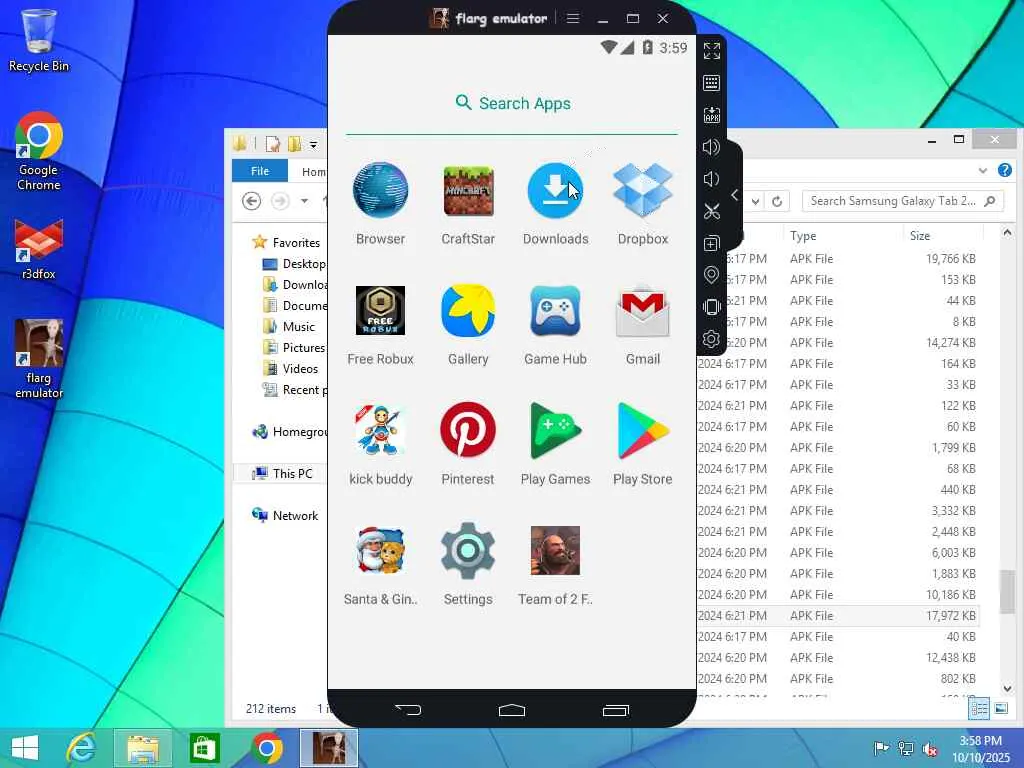Viewport: 1024px width, 768px height.
Task: Click the shake device icon in sidebar
Action: pyautogui.click(x=711, y=307)
